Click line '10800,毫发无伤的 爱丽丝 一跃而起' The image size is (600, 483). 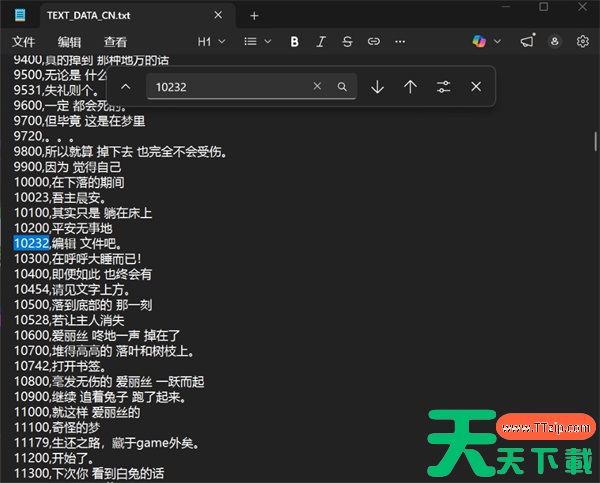(109, 382)
